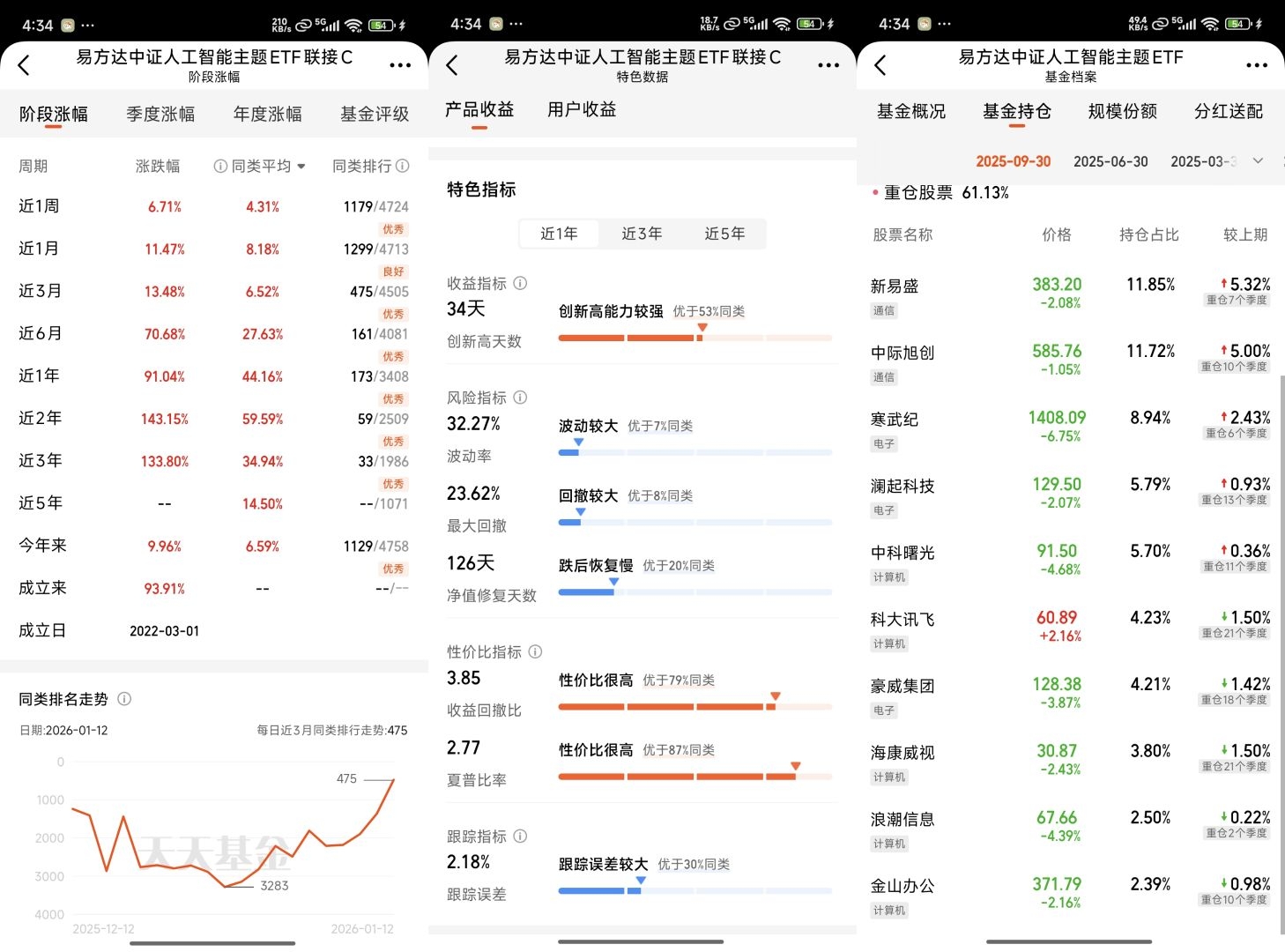The height and width of the screenshot is (952, 1285).
Task: Go back from the 基金档案 screen
Action: point(880,64)
